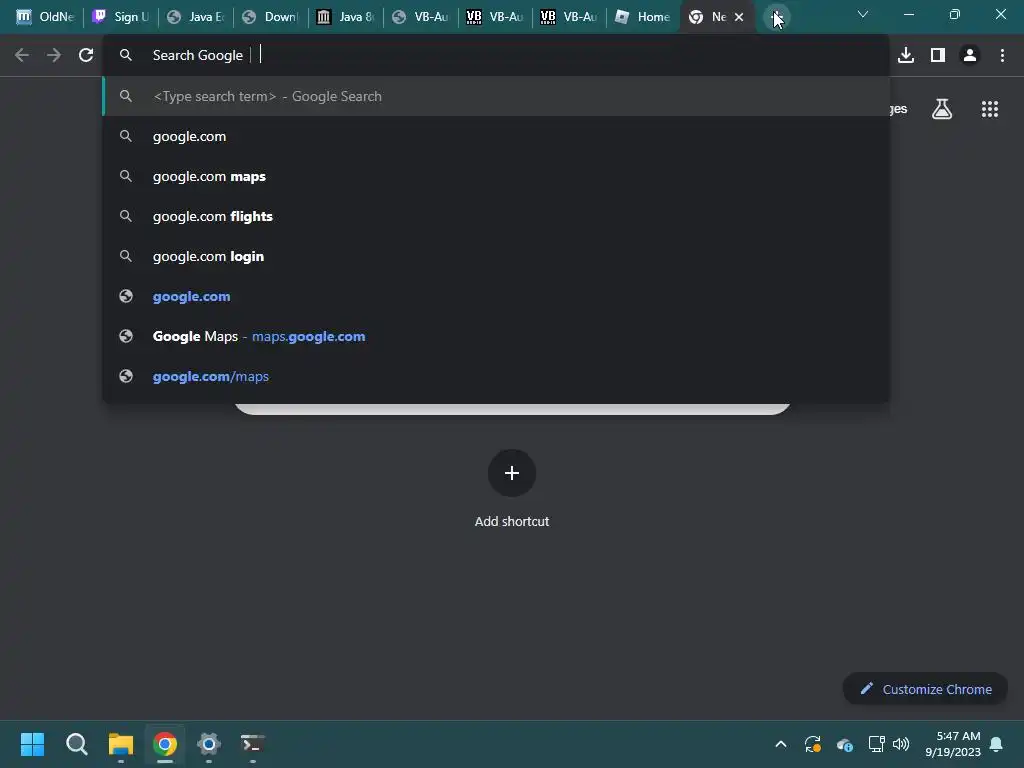
Task: Open the clock showing 5:47 AM
Action: [953, 744]
